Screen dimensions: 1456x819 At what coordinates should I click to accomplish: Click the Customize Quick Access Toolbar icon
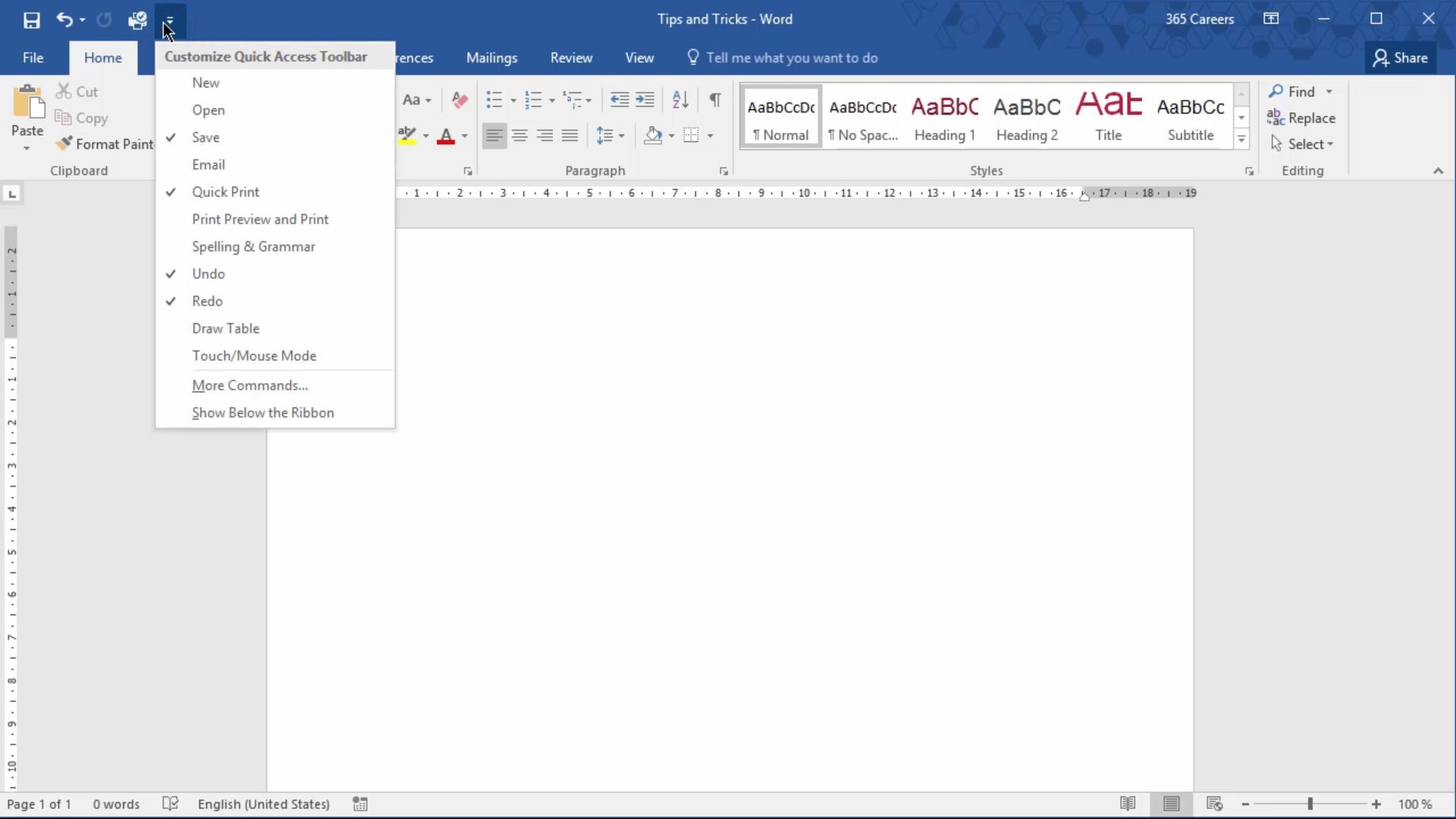(168, 19)
